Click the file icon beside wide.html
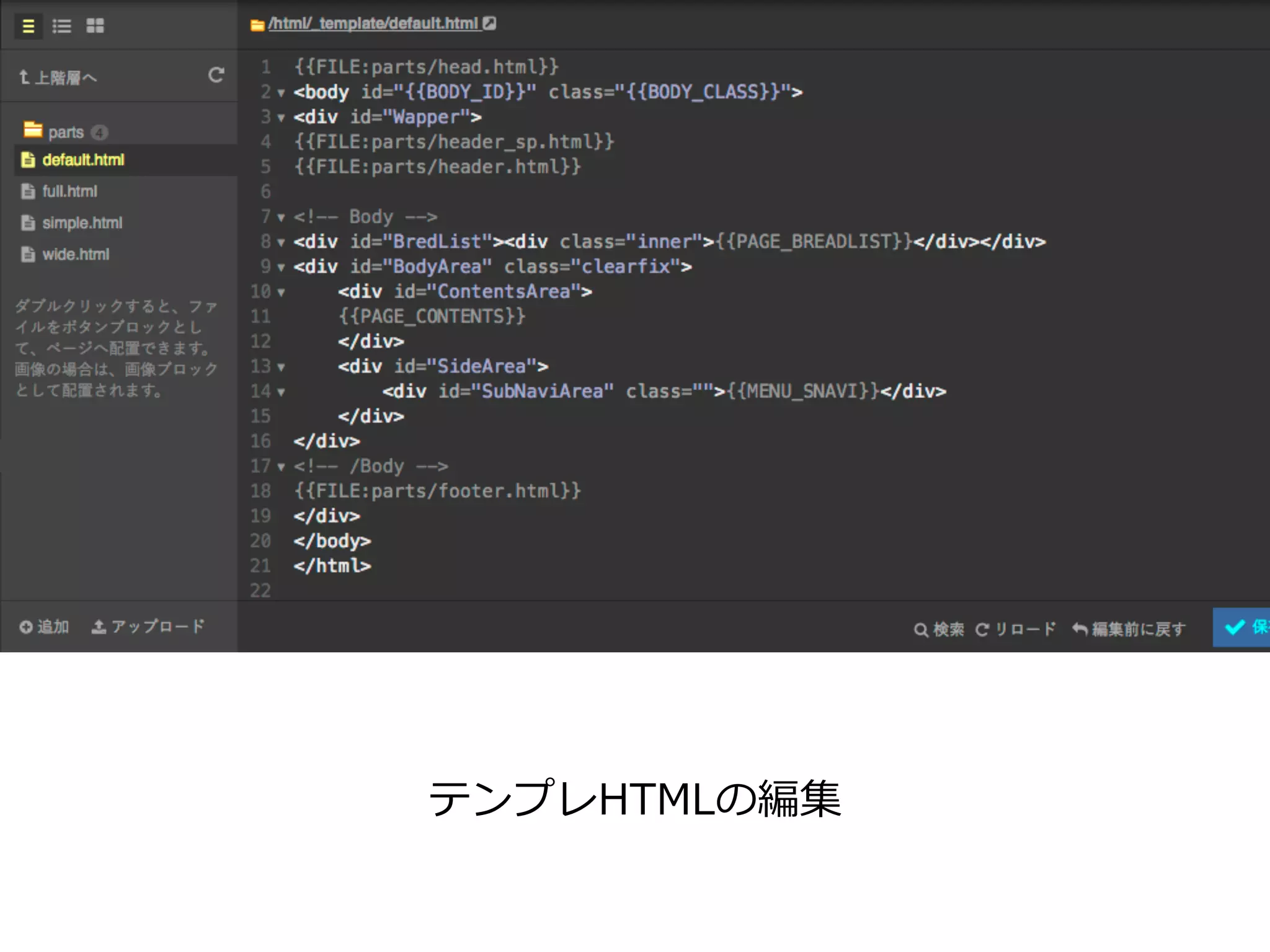The width and height of the screenshot is (1270, 952). click(28, 255)
